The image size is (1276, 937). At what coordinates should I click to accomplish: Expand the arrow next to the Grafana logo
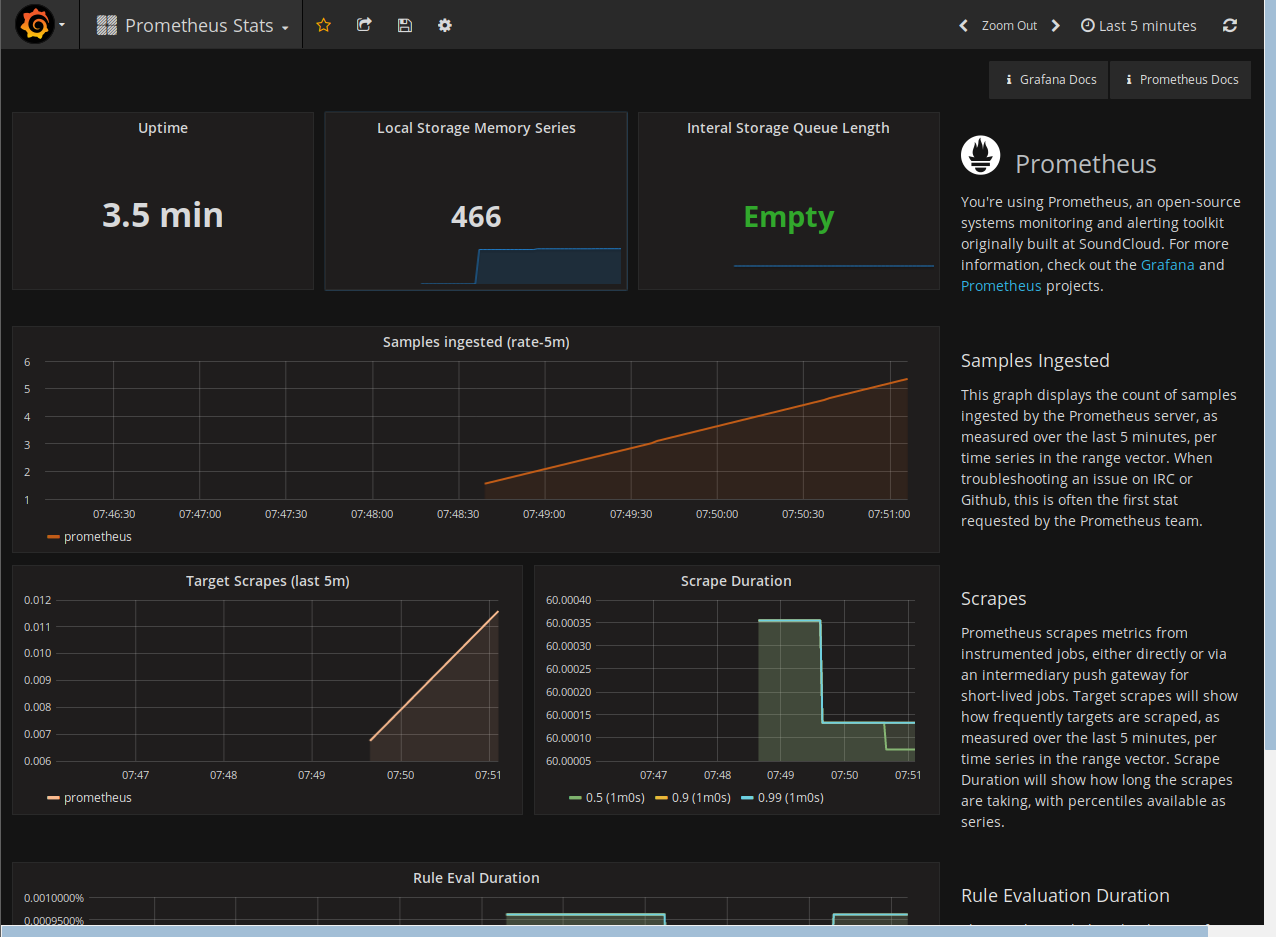click(61, 25)
